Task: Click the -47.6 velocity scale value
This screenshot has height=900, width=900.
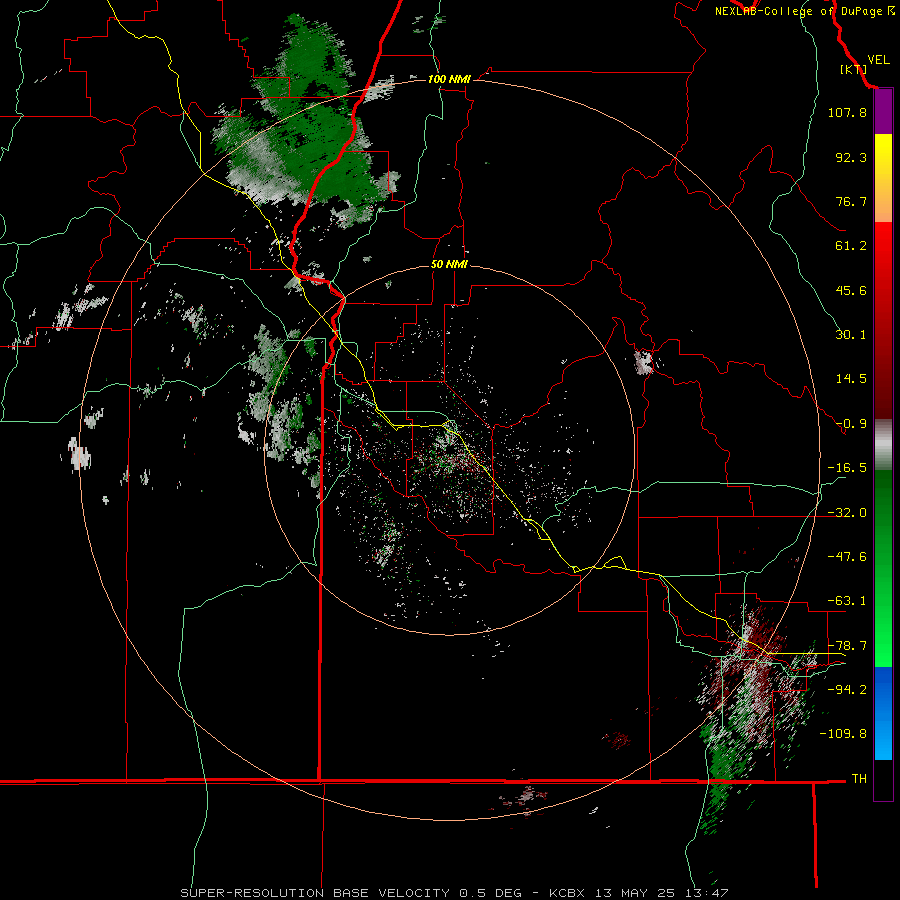Action: click(x=847, y=557)
